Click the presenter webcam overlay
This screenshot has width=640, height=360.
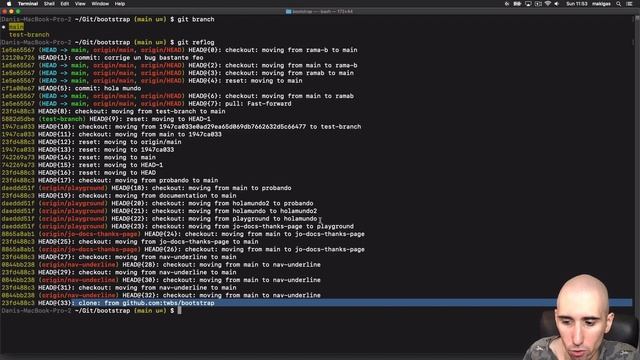tap(582, 317)
